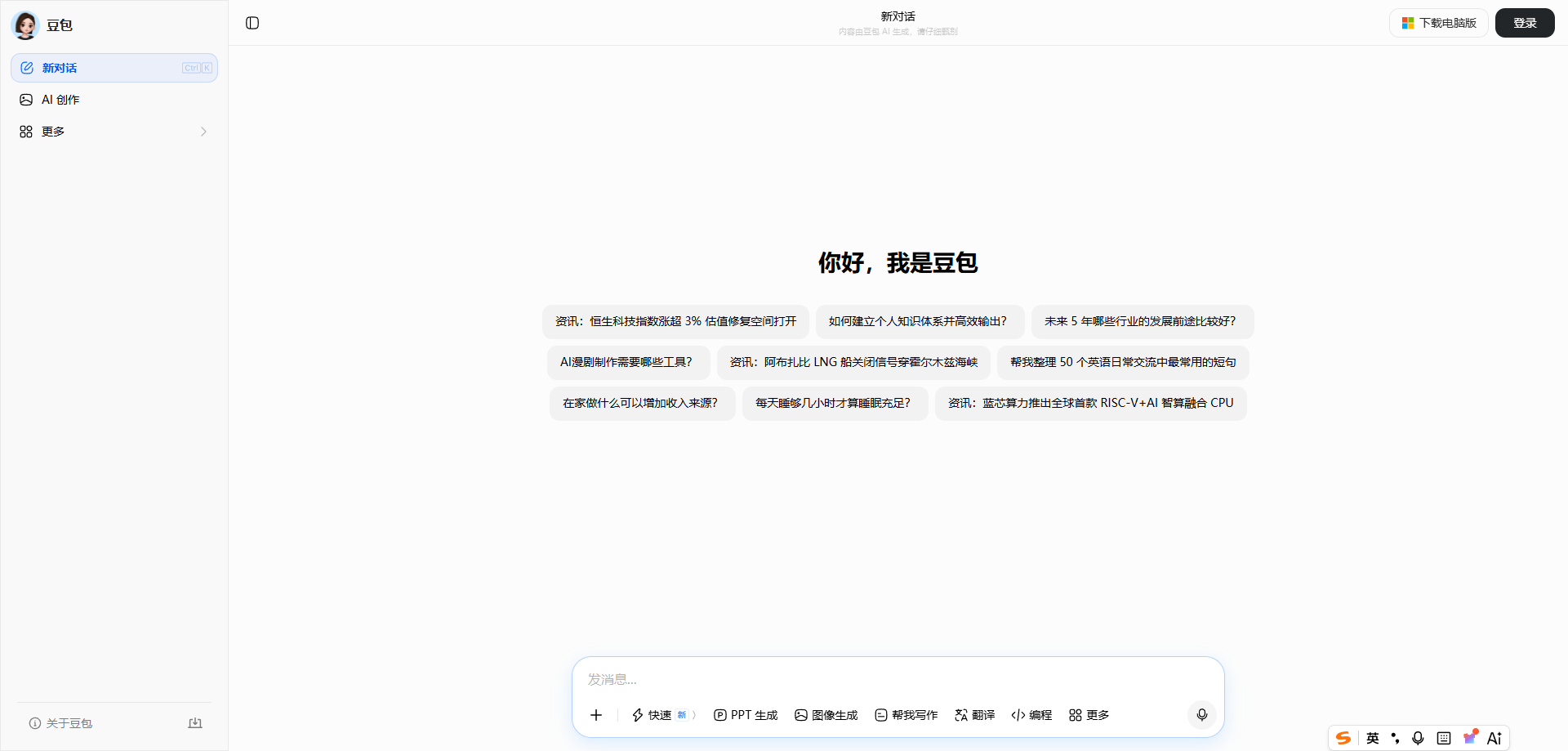Click the Doubao avatar logo
This screenshot has height=751, width=1568.
(25, 25)
